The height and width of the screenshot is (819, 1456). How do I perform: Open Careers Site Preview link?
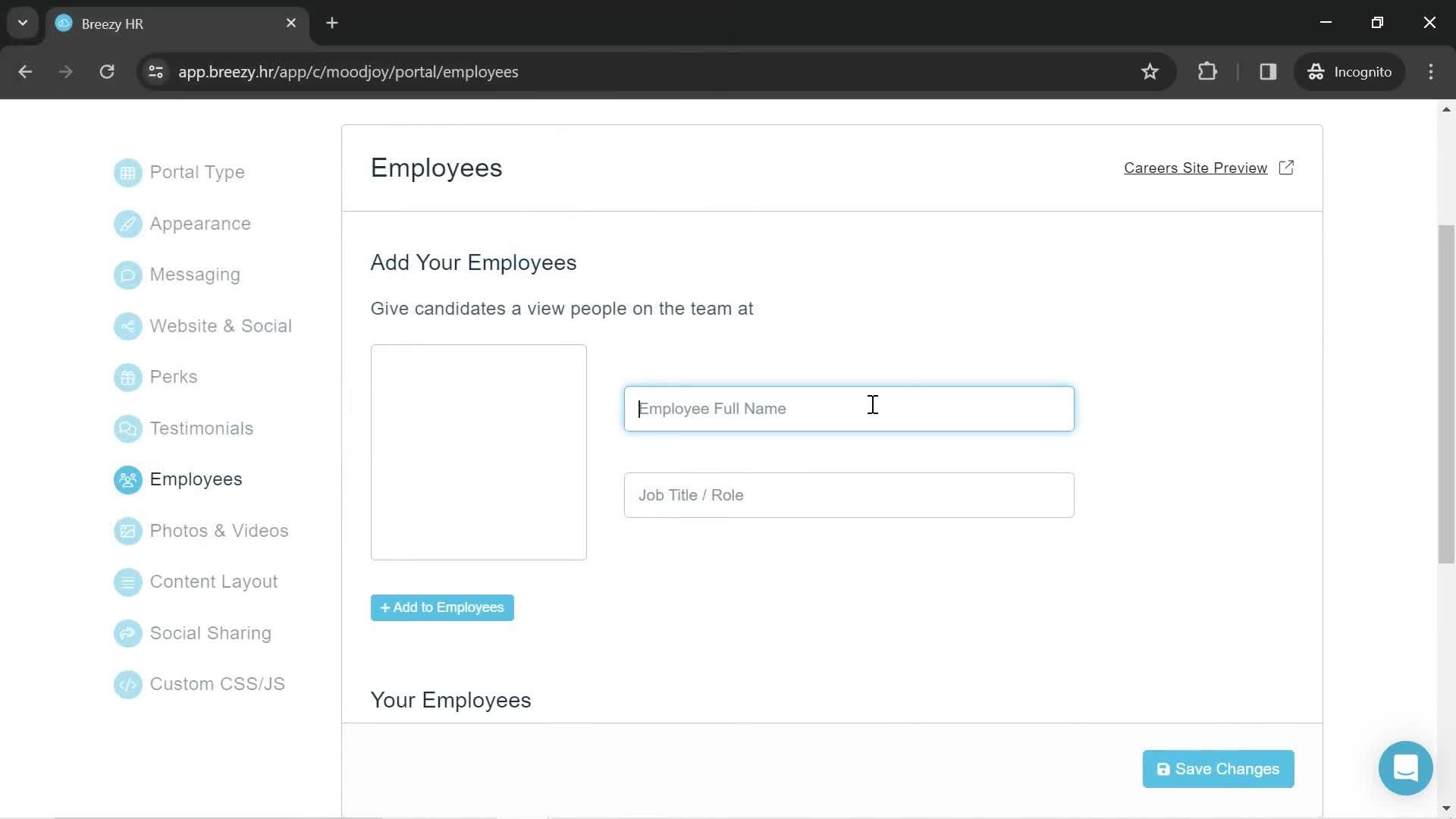tap(1209, 168)
